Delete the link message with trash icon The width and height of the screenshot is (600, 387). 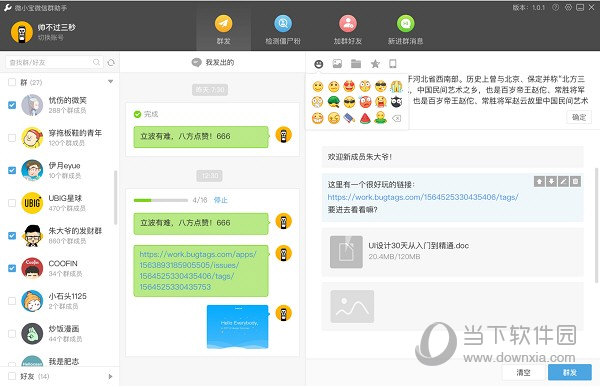click(x=575, y=181)
